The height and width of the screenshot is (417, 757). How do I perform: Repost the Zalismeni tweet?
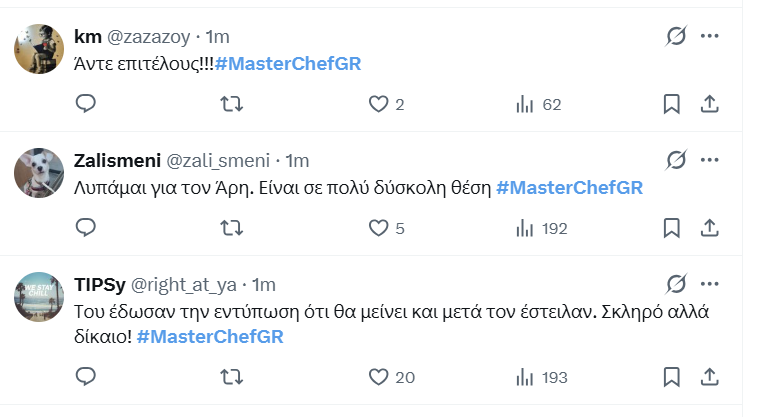(231, 228)
